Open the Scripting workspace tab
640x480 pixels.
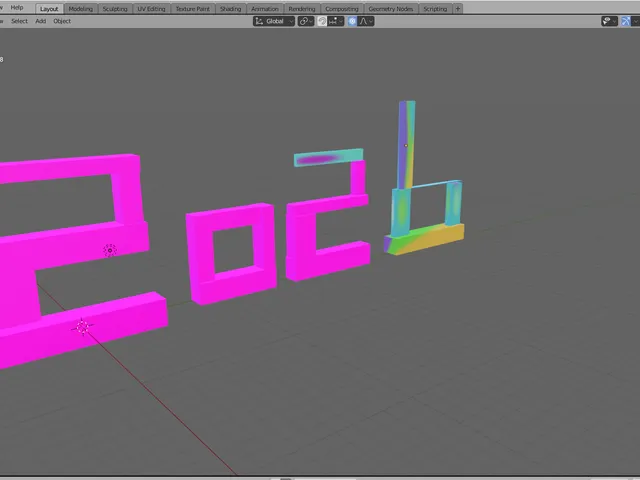[435, 9]
